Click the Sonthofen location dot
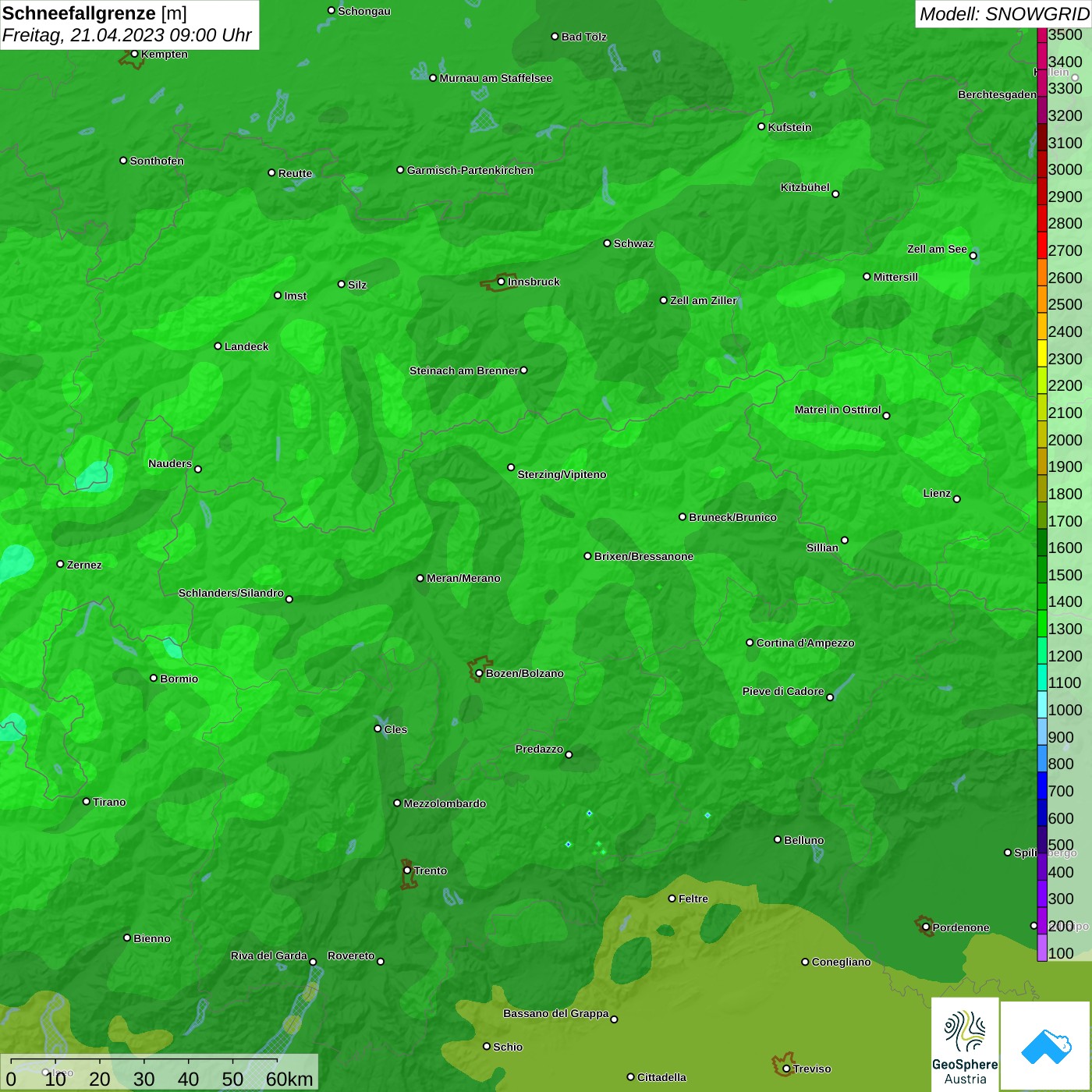Image resolution: width=1092 pixels, height=1092 pixels. click(x=123, y=161)
